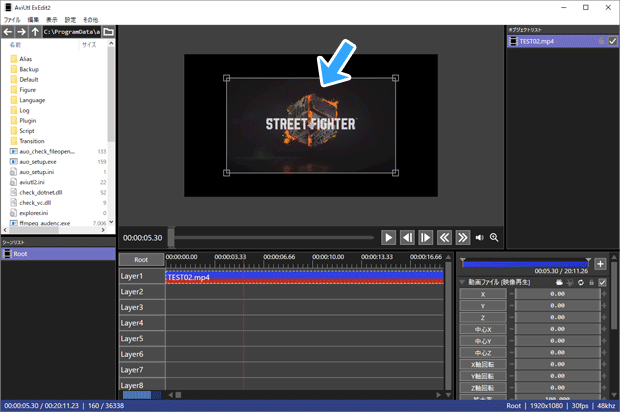Click the play button in preview

click(388, 238)
